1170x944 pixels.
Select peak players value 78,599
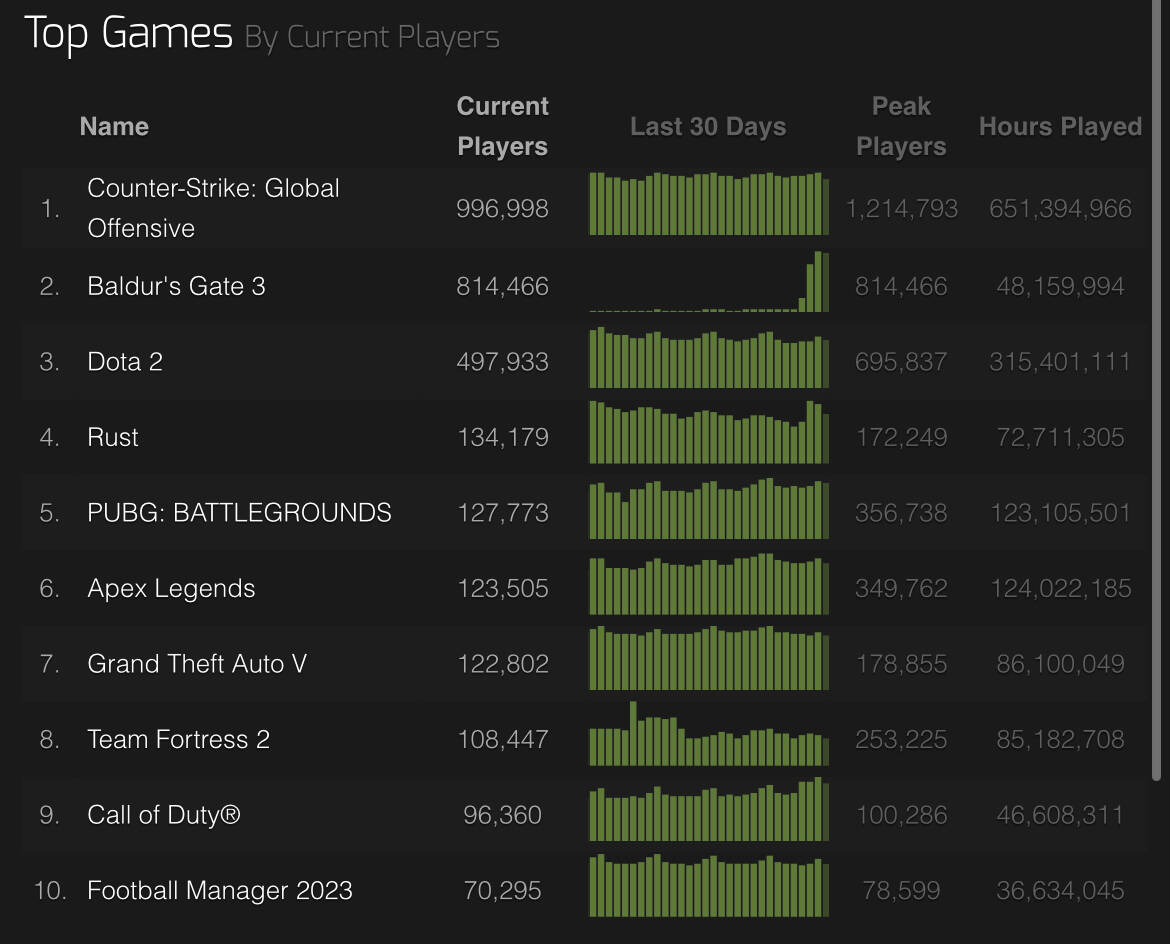coord(901,890)
